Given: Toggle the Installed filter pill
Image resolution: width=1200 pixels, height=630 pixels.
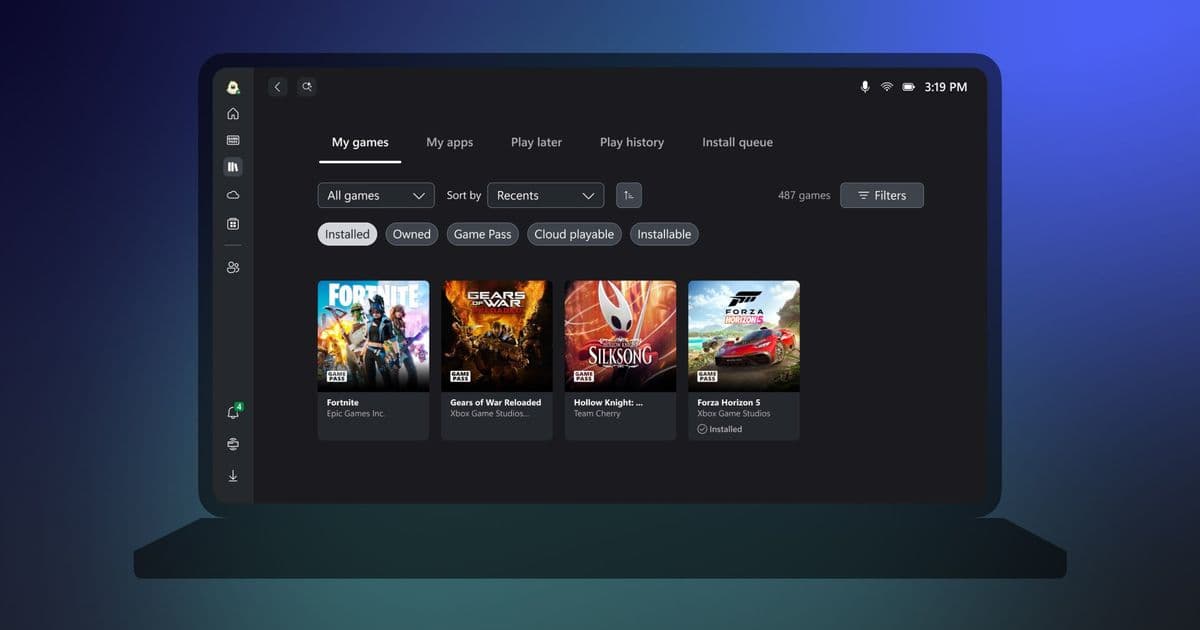Looking at the screenshot, I should pos(347,234).
